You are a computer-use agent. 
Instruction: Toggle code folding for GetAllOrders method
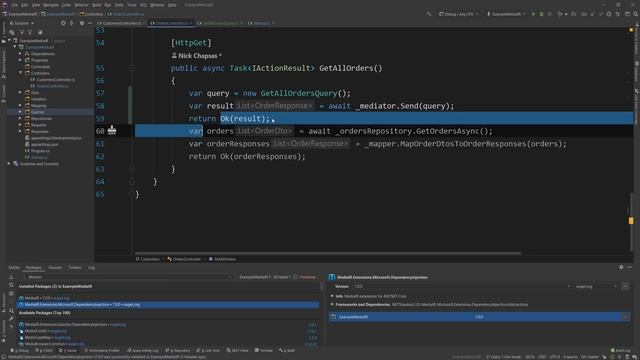coord(132,68)
